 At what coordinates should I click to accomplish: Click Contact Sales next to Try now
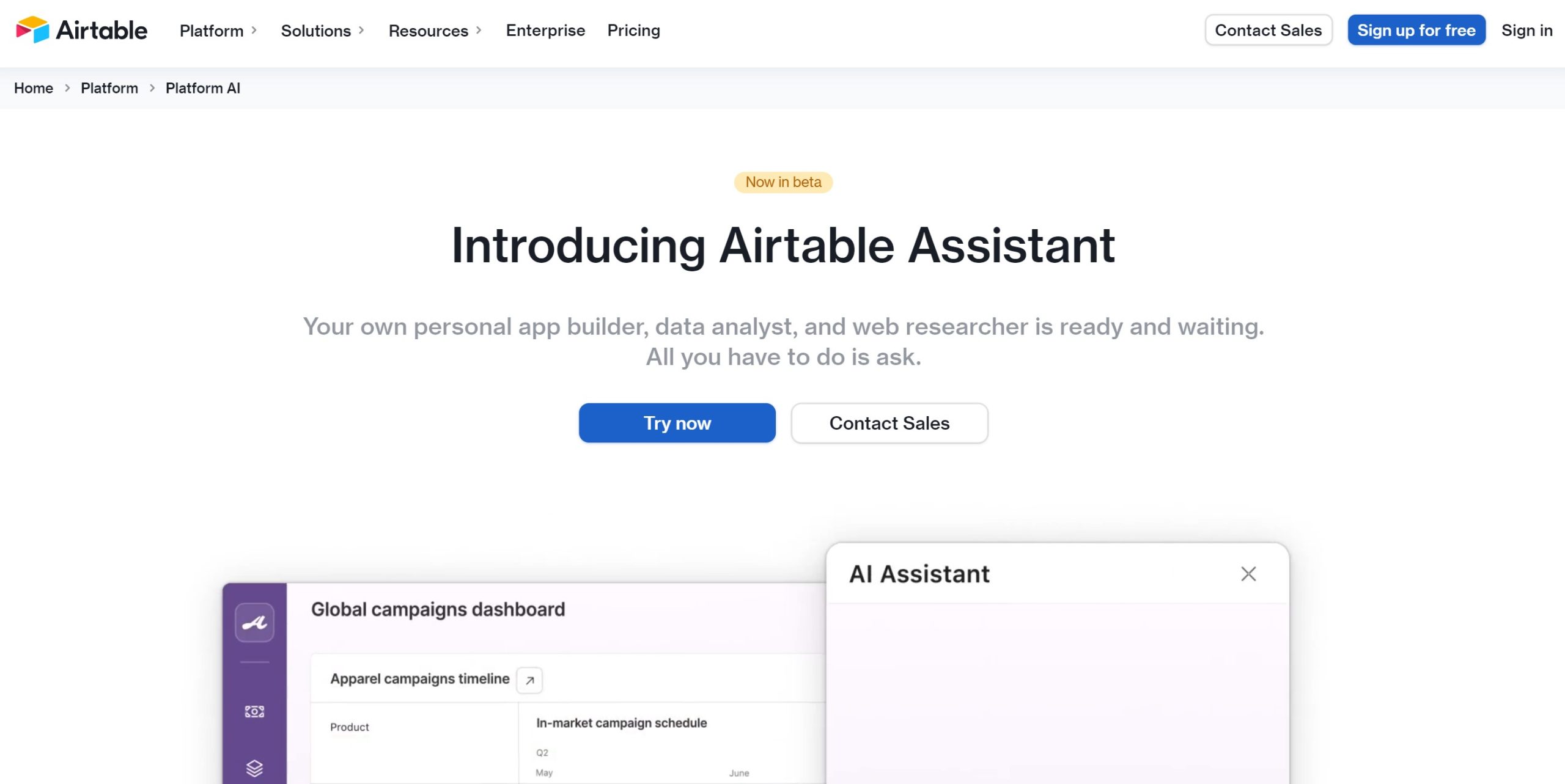888,422
